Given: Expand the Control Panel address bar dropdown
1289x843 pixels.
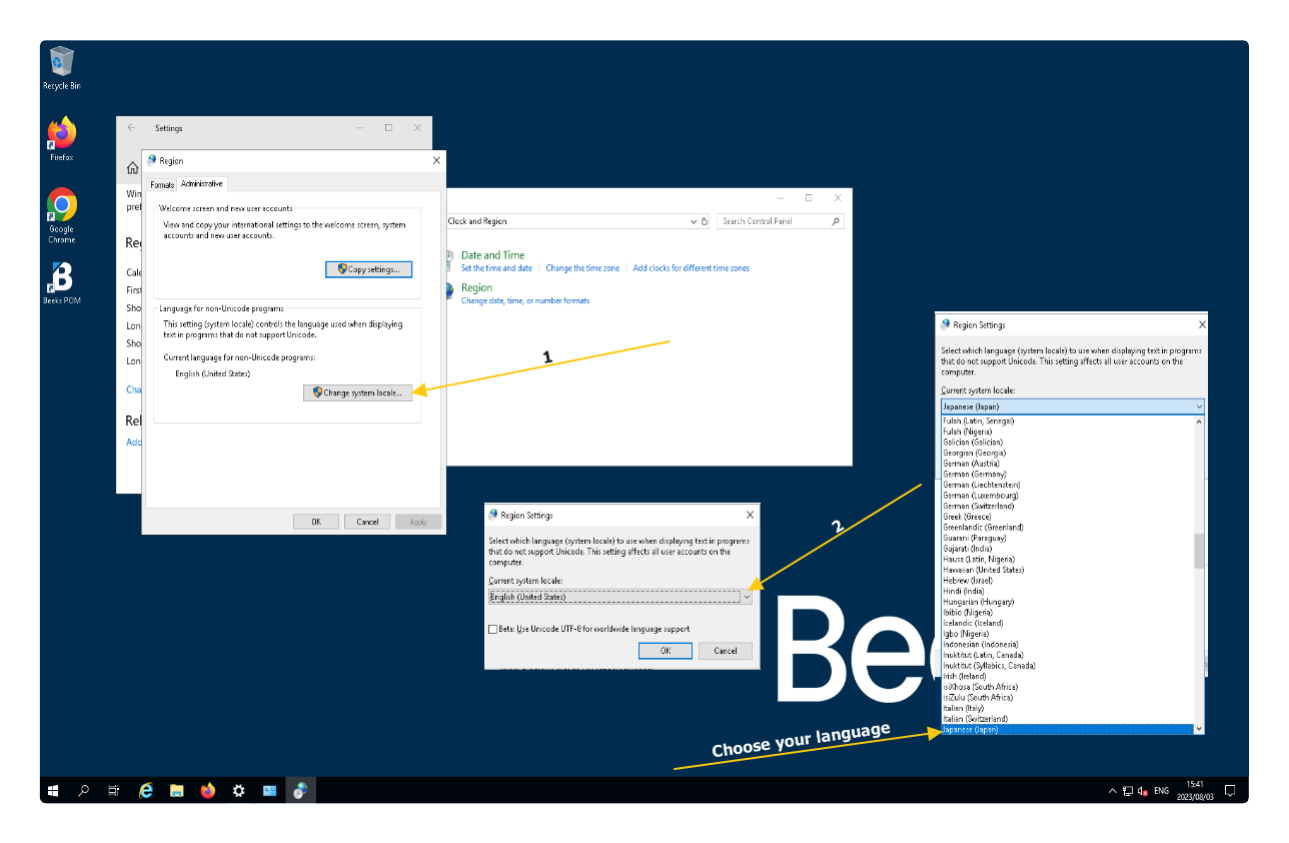Looking at the screenshot, I should (693, 221).
